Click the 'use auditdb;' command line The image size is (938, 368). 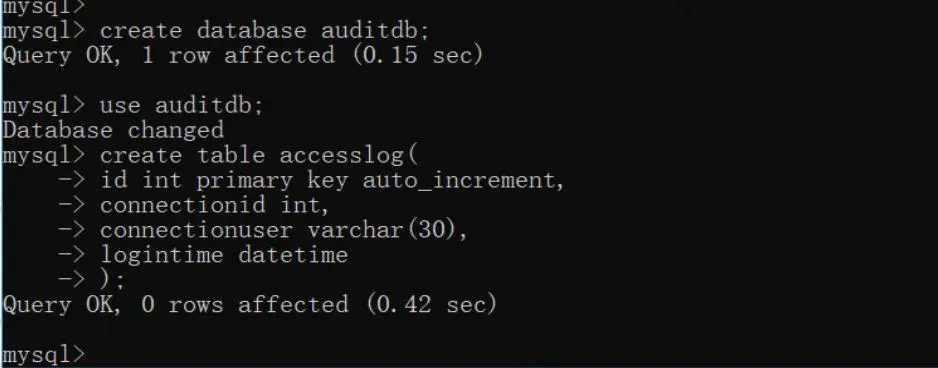click(x=133, y=106)
